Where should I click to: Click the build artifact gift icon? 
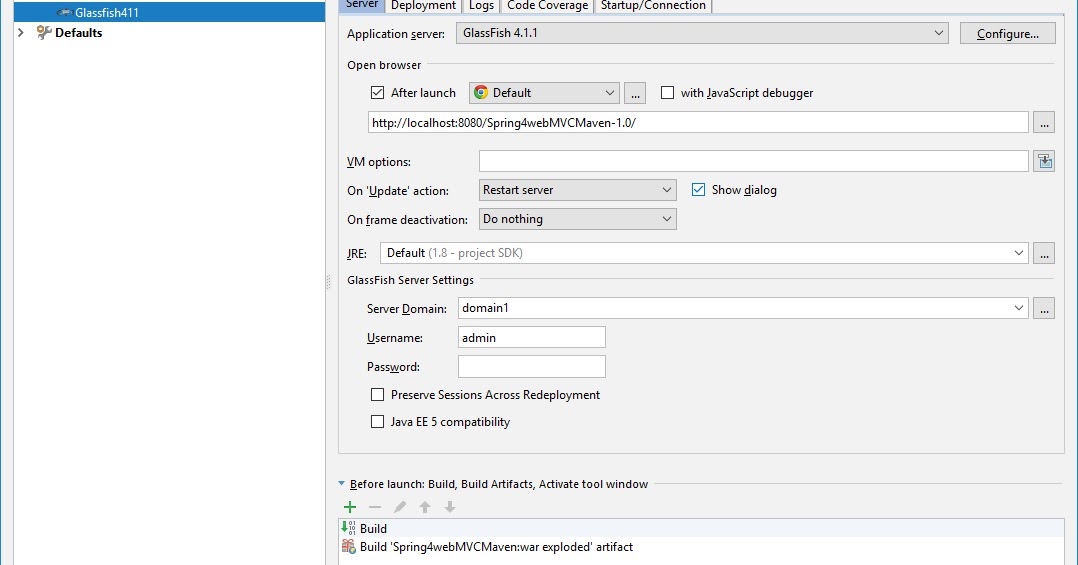(x=349, y=546)
